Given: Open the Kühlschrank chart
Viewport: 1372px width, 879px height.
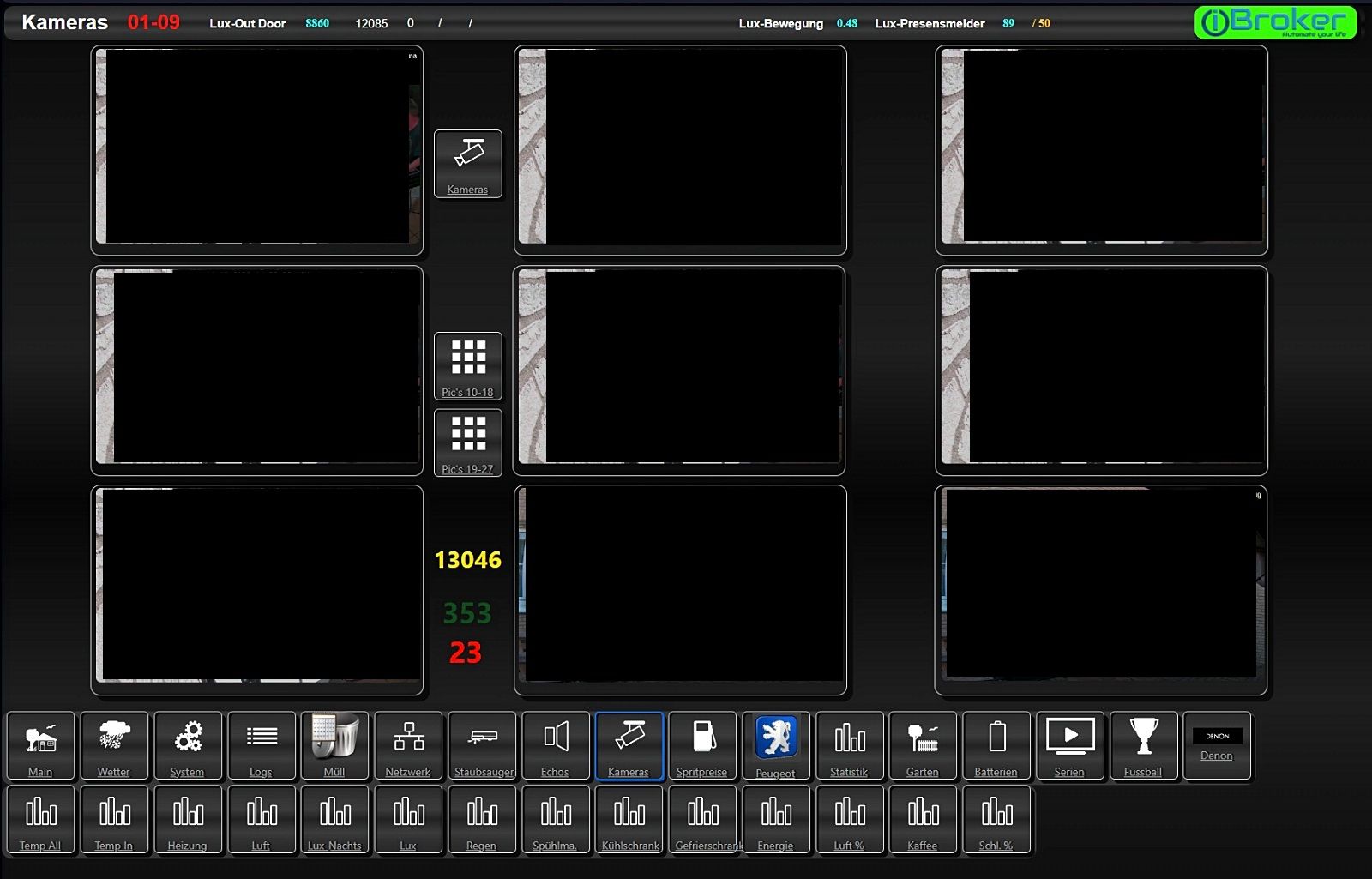Looking at the screenshot, I should point(629,820).
